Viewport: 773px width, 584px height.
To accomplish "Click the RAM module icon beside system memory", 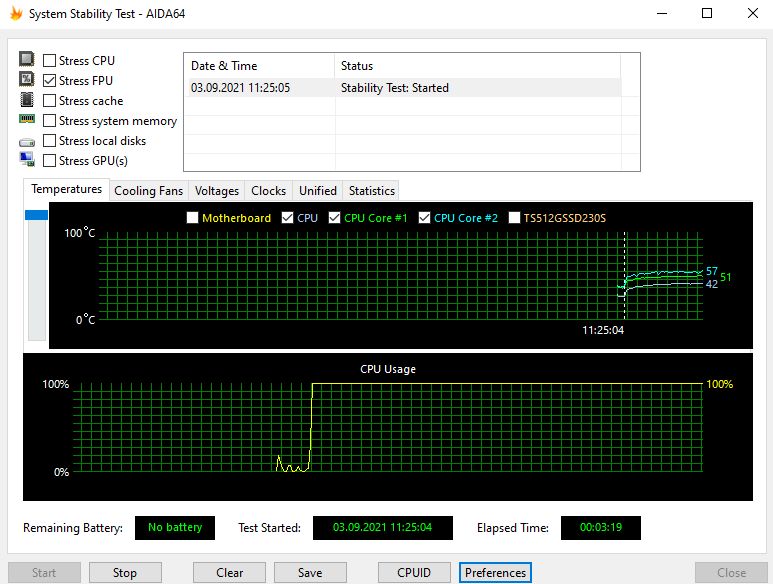I will (27, 120).
